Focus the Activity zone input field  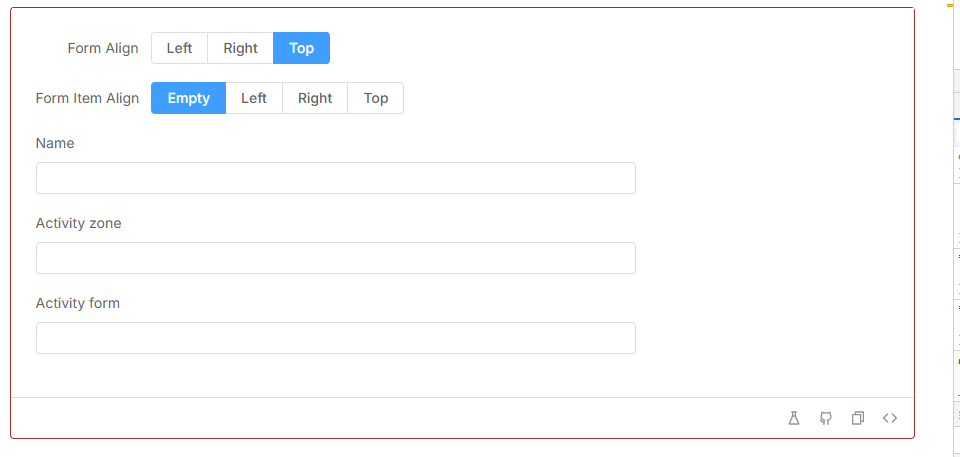click(336, 258)
